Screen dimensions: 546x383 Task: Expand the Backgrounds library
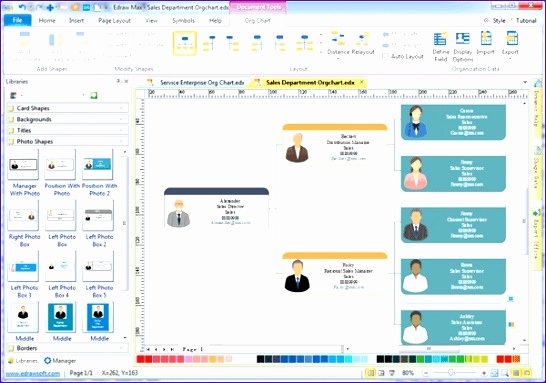pos(68,119)
